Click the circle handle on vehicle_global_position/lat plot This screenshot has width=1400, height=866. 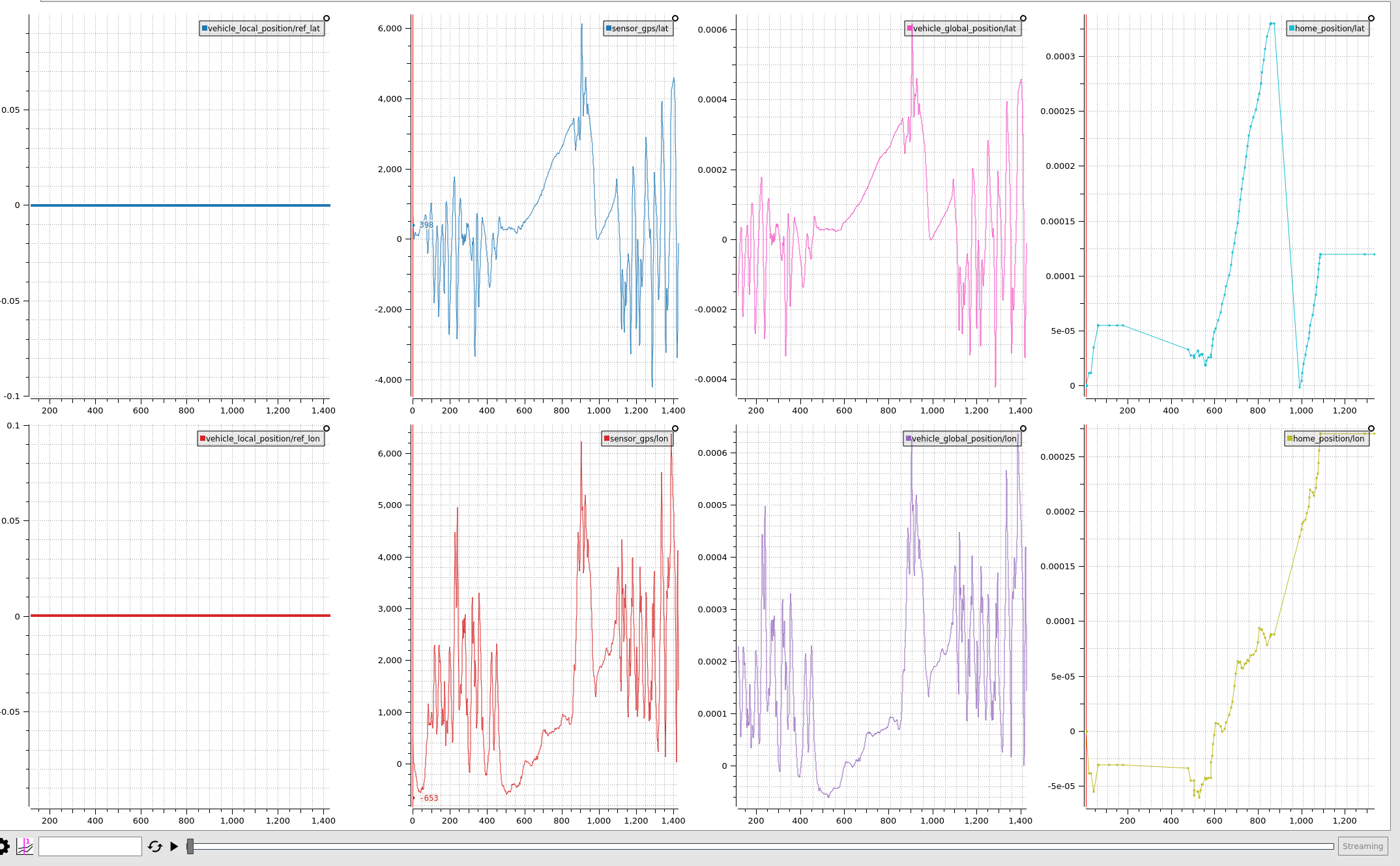point(1023,18)
